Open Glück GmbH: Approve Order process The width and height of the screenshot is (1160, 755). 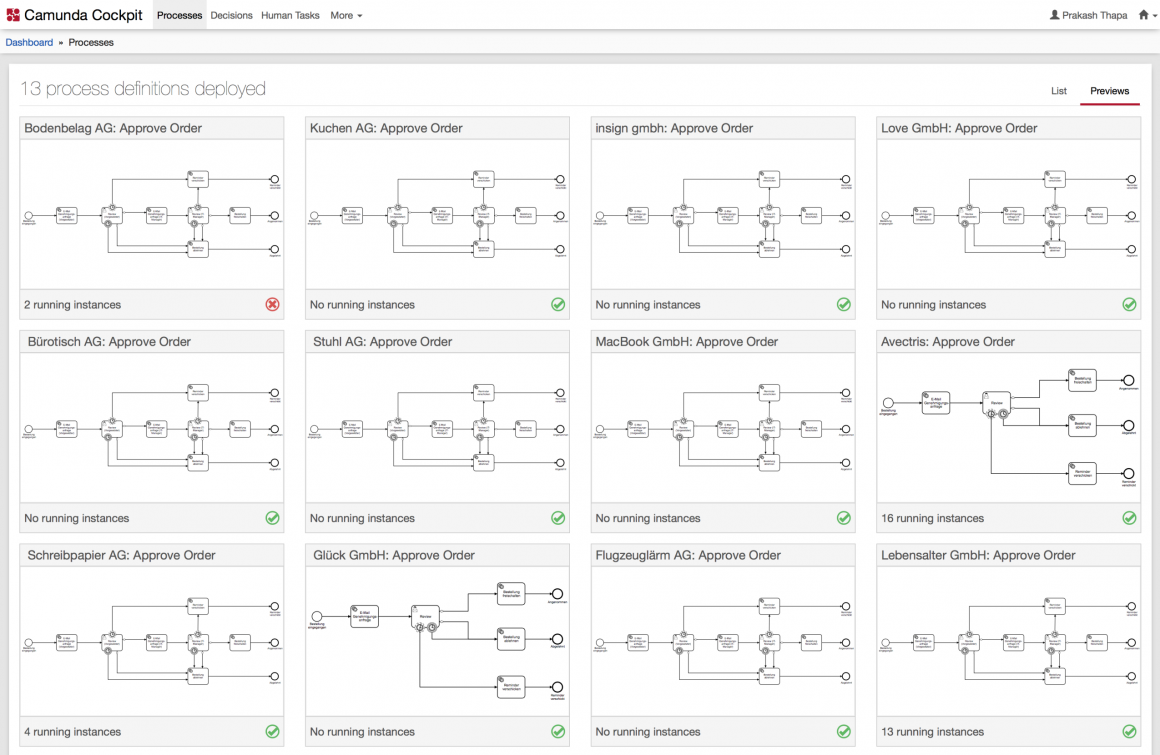(x=394, y=555)
